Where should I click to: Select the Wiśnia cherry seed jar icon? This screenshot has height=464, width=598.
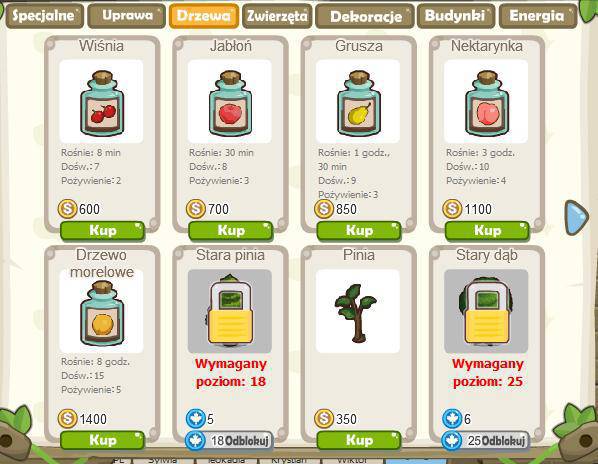[102, 103]
